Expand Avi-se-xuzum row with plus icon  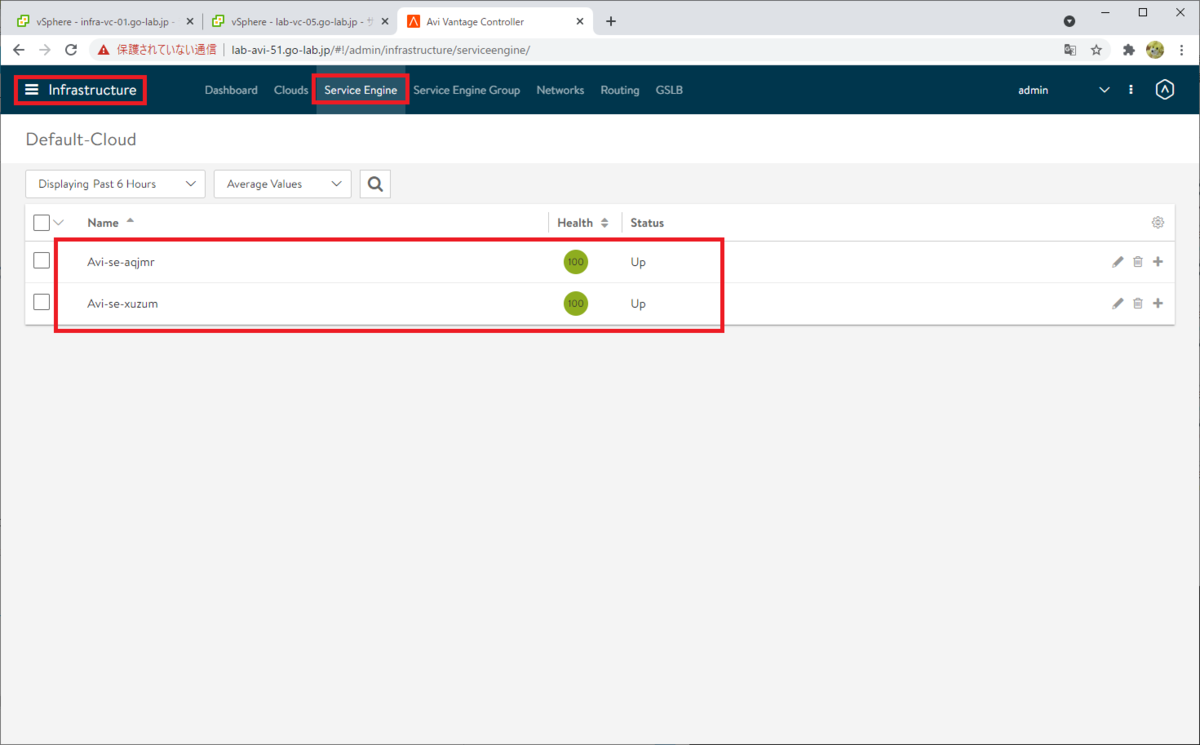[1158, 304]
